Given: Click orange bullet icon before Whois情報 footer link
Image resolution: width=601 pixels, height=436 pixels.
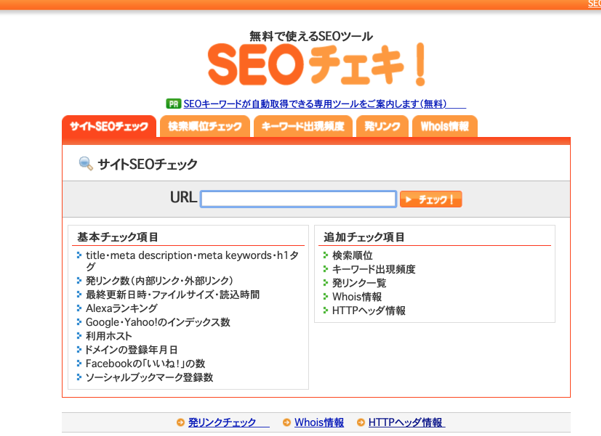Looking at the screenshot, I should (x=287, y=423).
